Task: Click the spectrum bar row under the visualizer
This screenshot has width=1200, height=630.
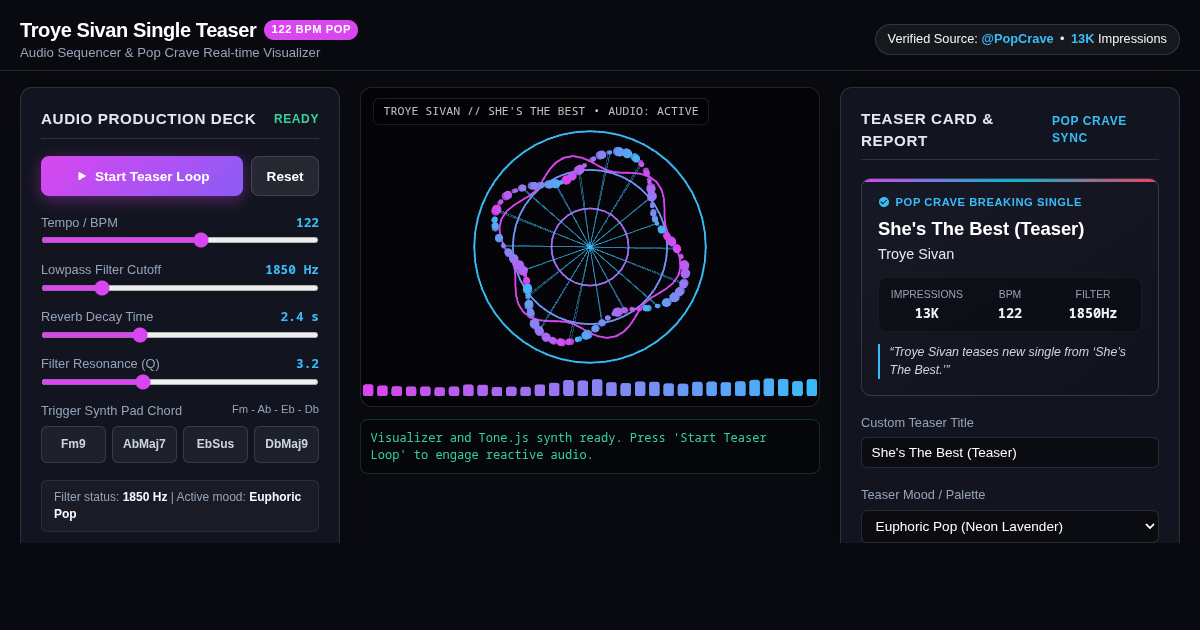Action: coord(590,388)
